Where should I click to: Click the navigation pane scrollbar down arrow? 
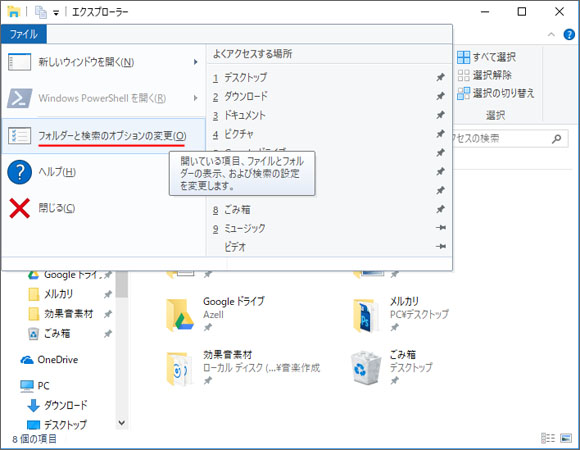click(x=122, y=423)
